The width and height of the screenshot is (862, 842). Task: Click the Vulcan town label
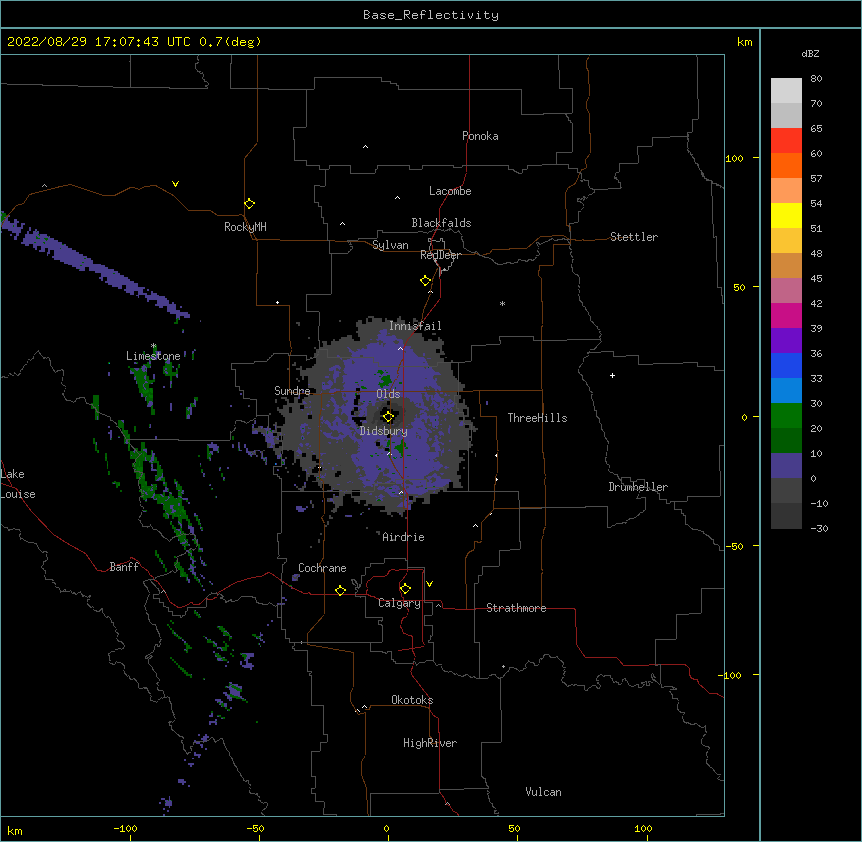click(x=543, y=792)
